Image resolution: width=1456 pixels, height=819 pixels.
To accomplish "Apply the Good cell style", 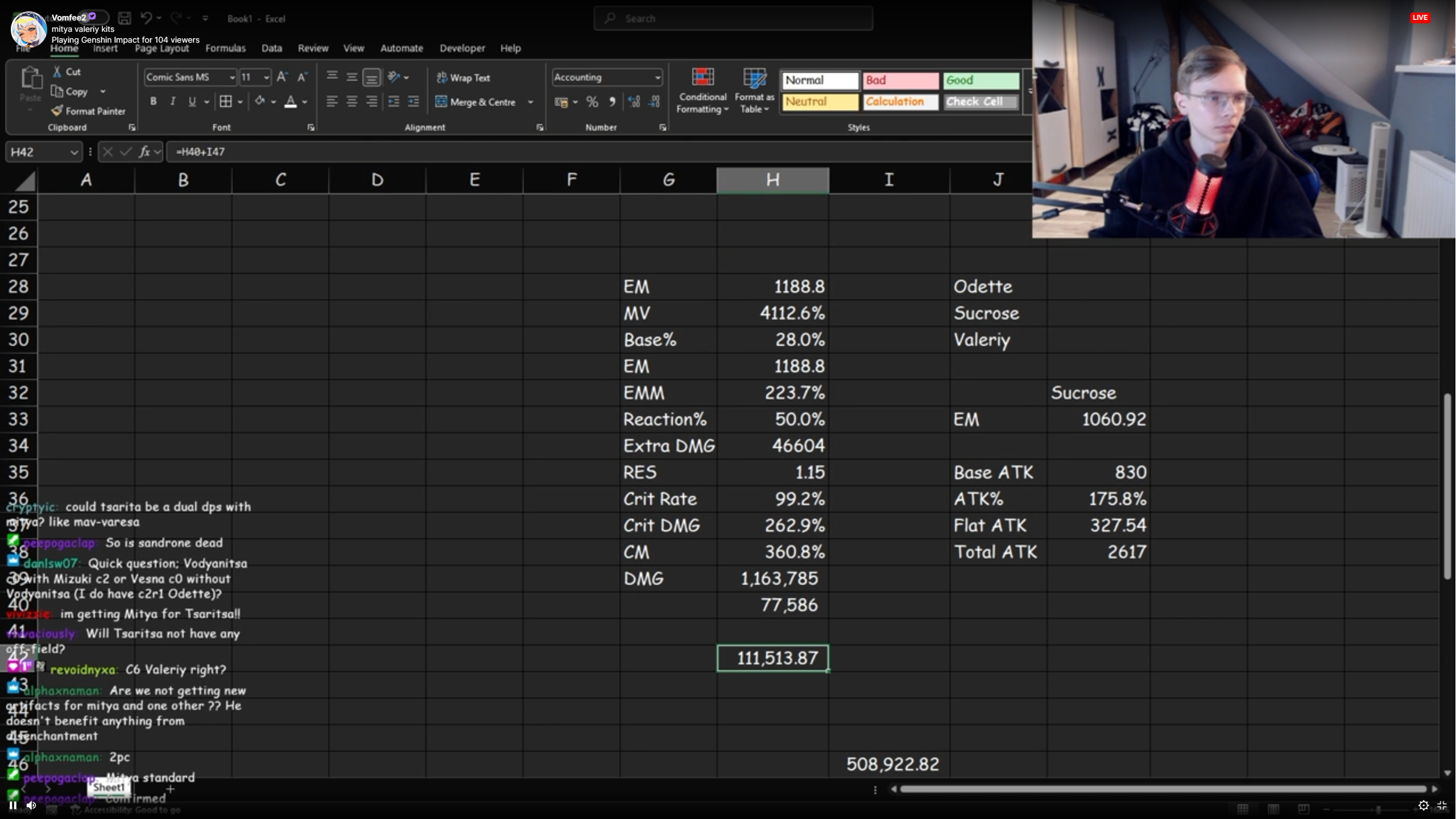I will [x=981, y=81].
